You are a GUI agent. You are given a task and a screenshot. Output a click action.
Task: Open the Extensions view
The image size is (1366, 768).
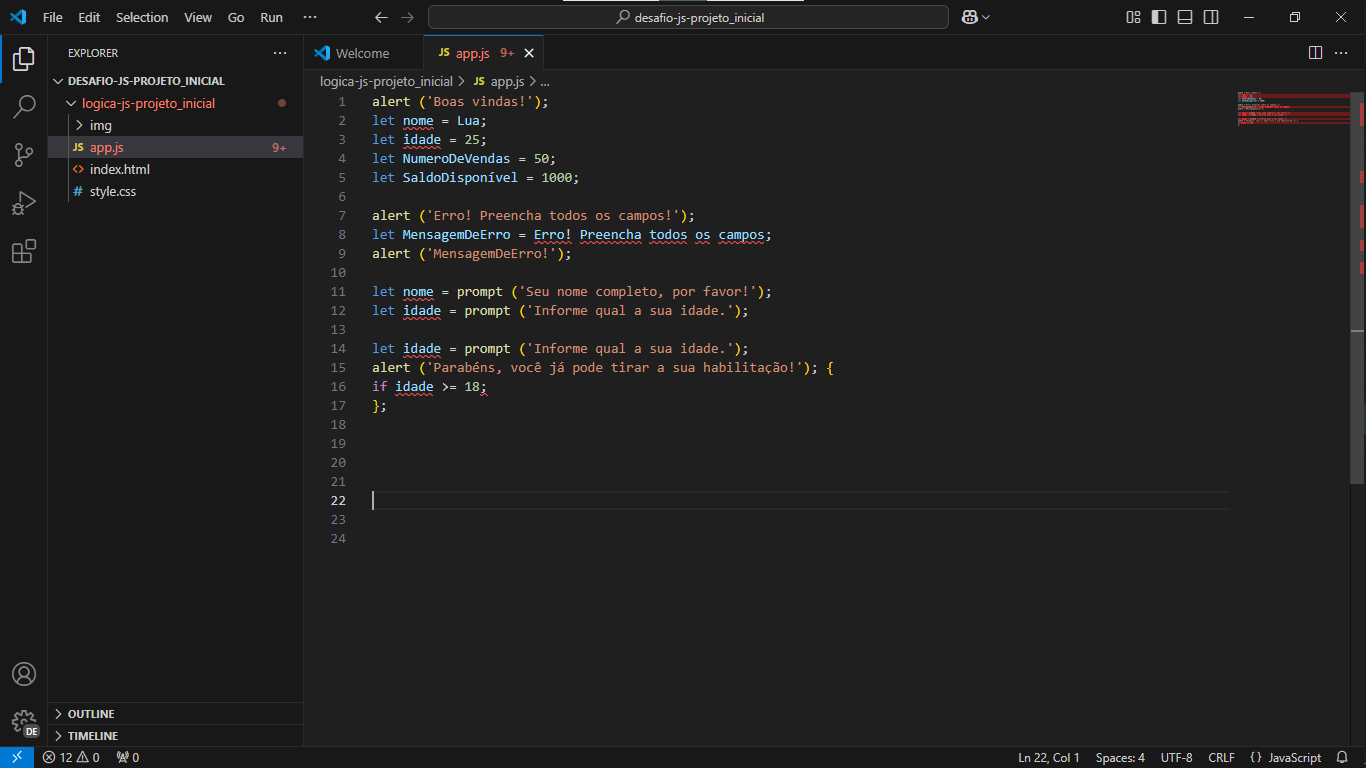point(24,251)
